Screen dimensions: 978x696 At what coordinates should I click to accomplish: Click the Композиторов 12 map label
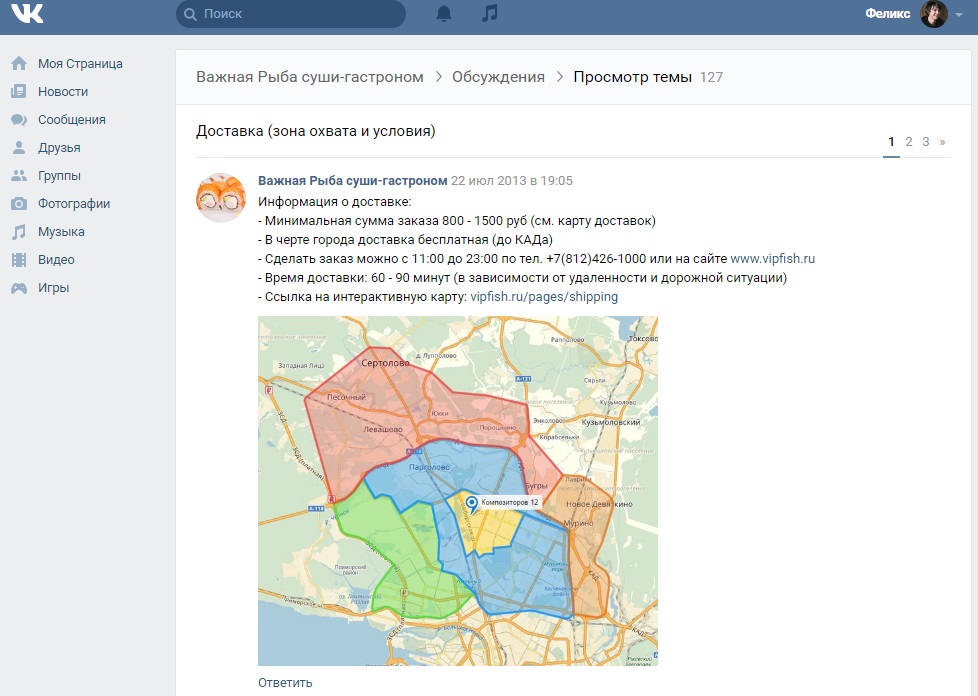(x=510, y=502)
